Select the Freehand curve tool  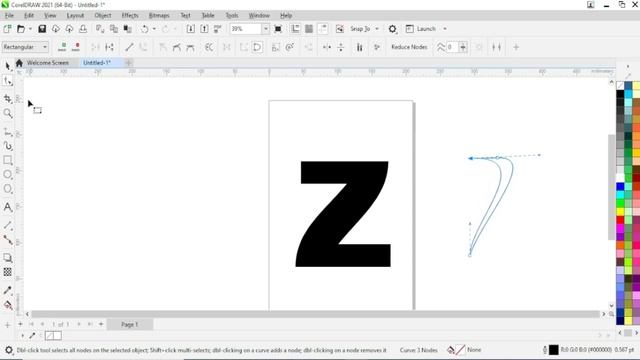tap(7, 131)
